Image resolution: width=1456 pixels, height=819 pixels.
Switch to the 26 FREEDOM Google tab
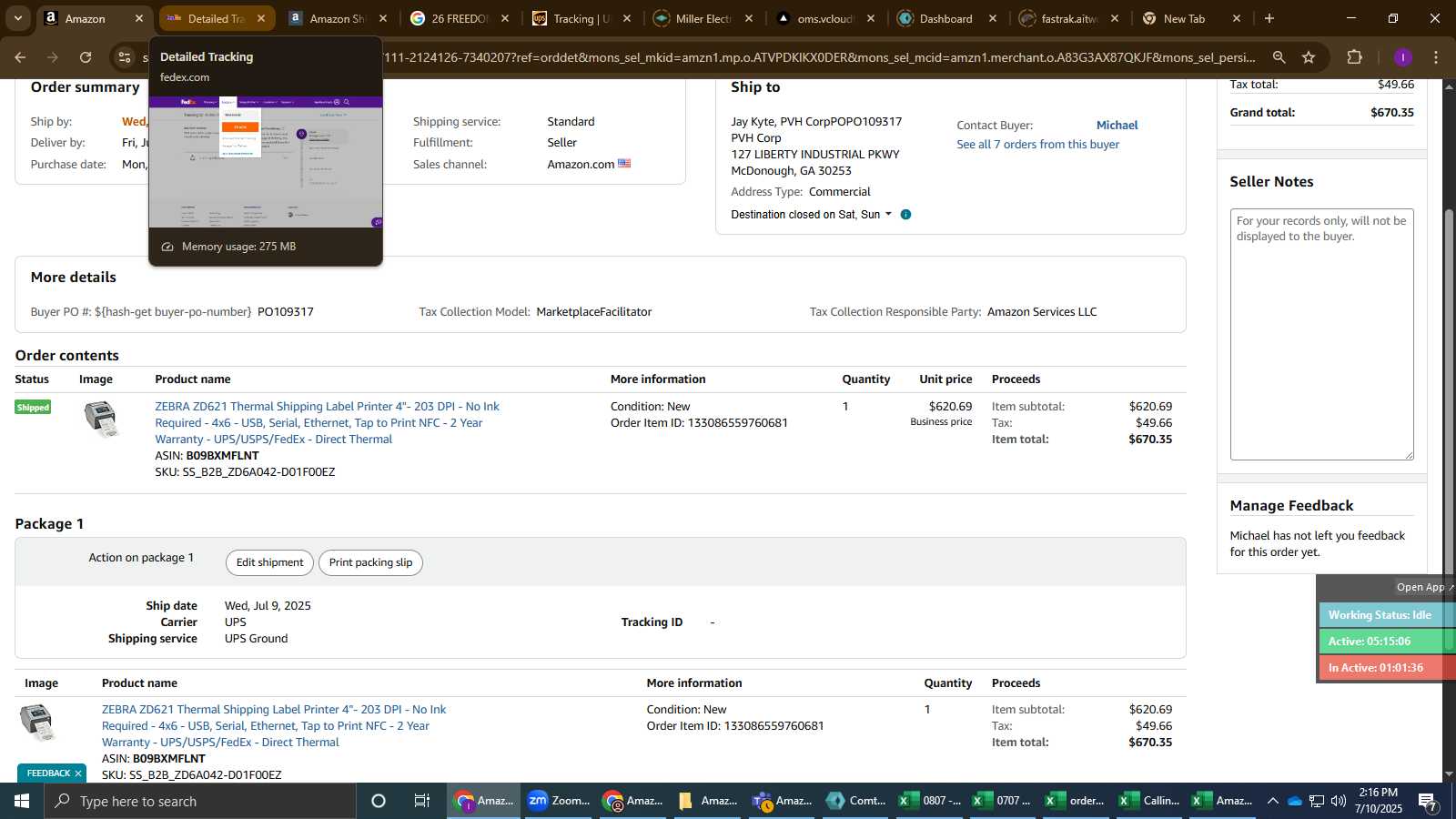(458, 18)
